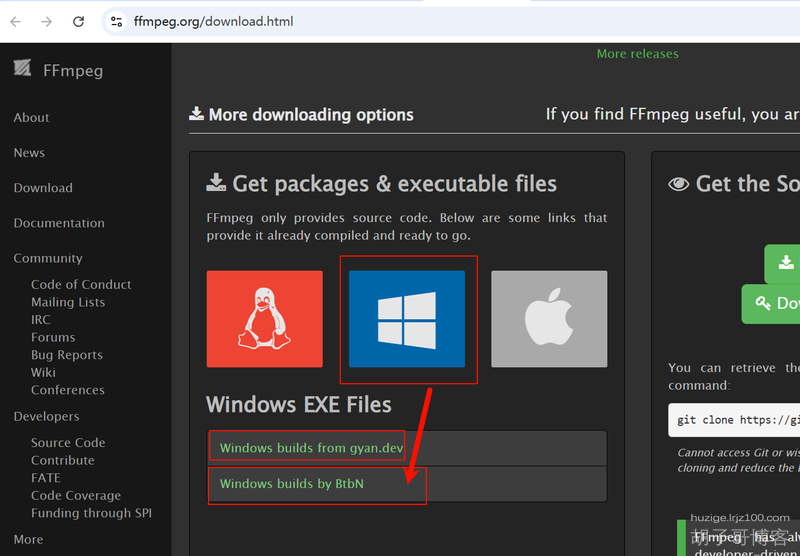This screenshot has width=800, height=556.
Task: Select the Apple macOS package tile
Action: [x=549, y=319]
